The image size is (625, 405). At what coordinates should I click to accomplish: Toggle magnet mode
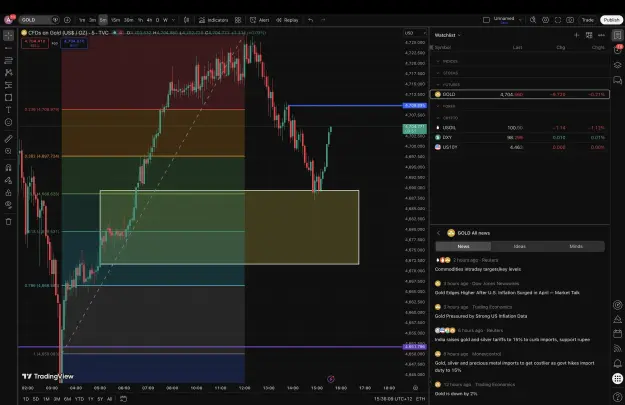point(8,167)
